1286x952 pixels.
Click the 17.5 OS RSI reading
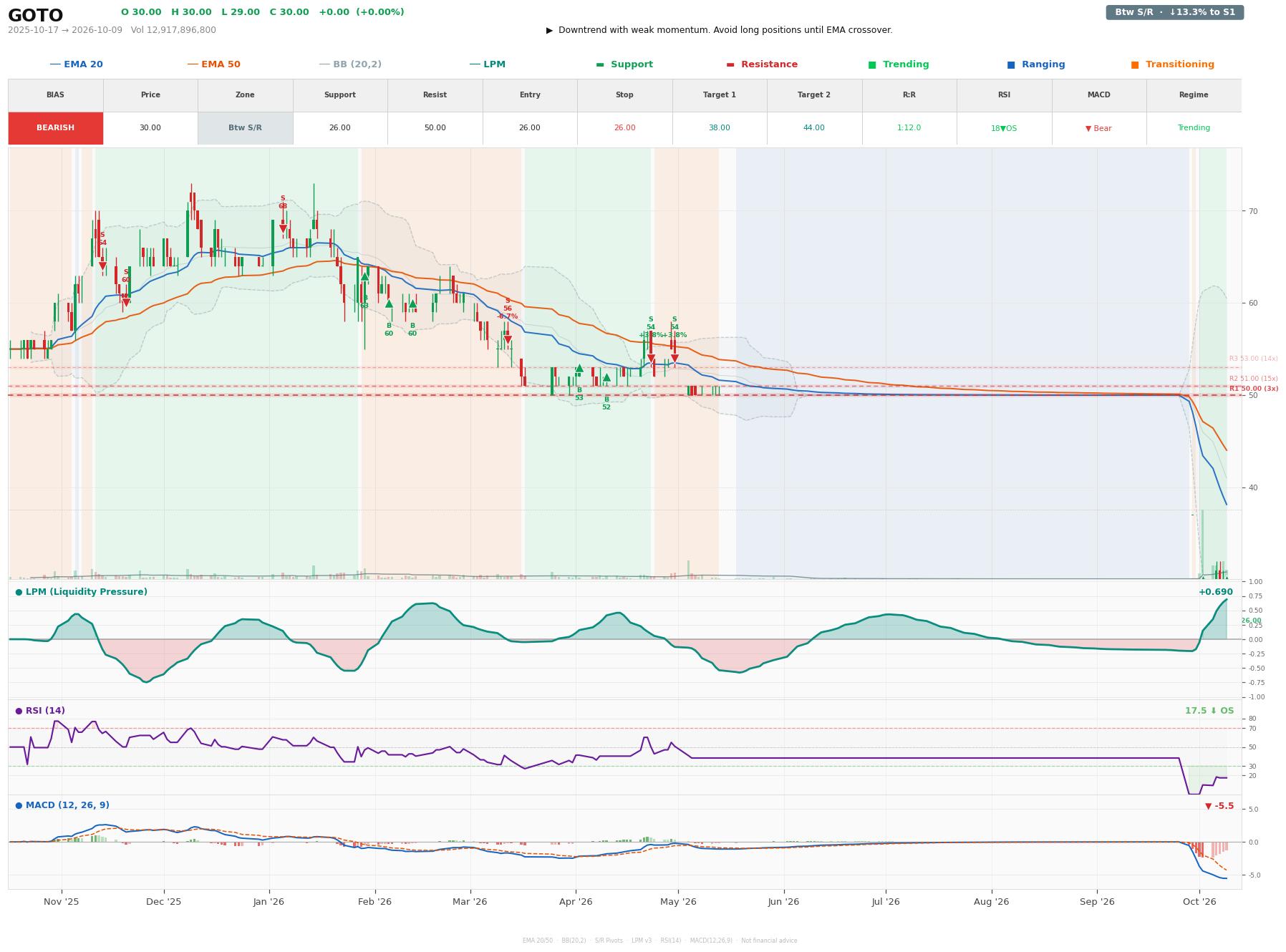1209,711
